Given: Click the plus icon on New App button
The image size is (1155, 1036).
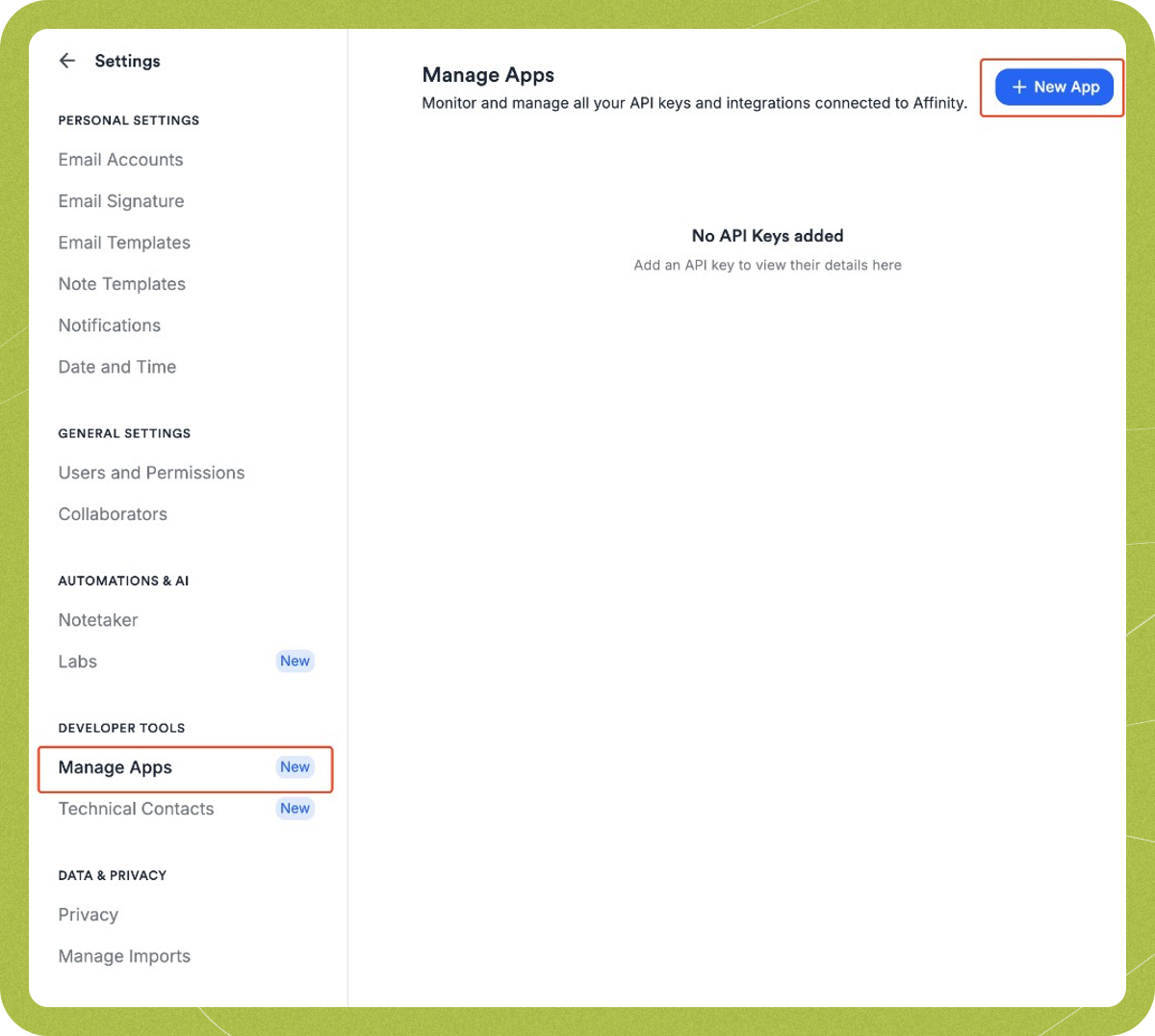Looking at the screenshot, I should pos(1019,87).
